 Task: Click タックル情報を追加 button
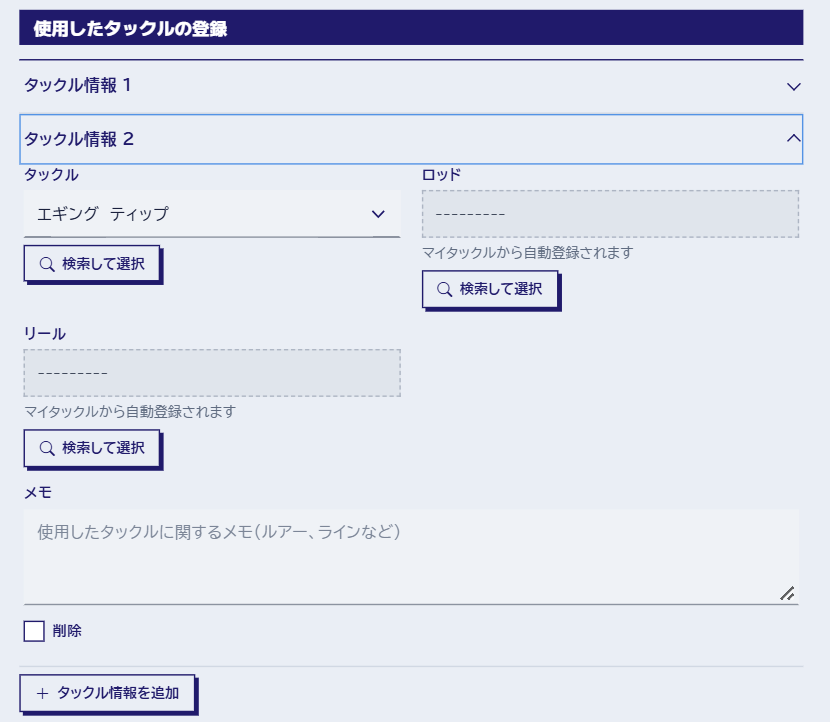click(107, 693)
